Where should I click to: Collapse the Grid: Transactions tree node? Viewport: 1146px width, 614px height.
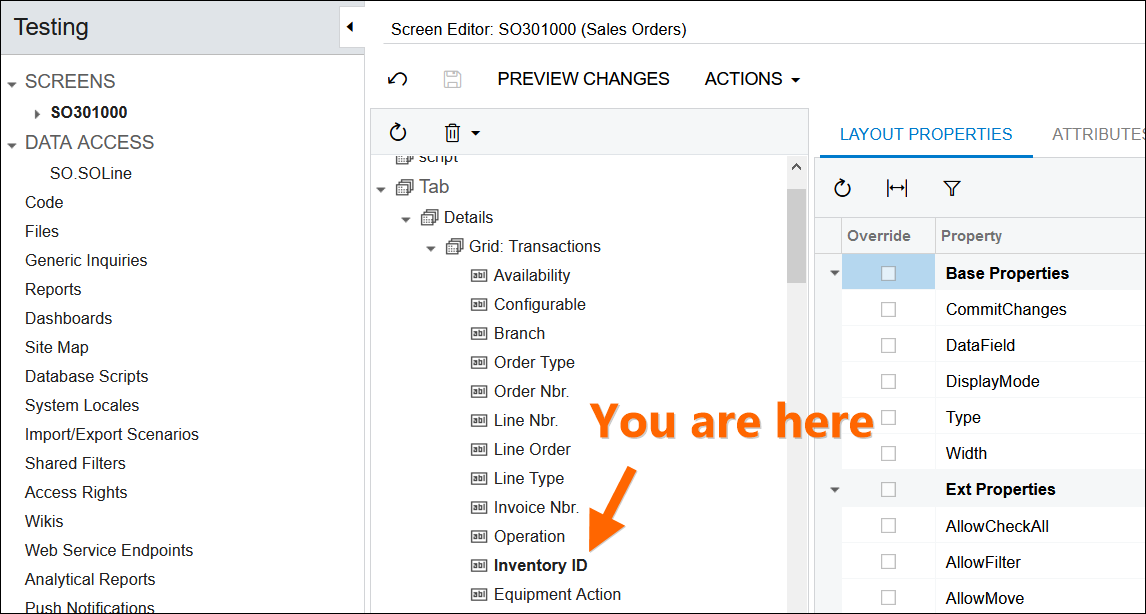pos(431,247)
